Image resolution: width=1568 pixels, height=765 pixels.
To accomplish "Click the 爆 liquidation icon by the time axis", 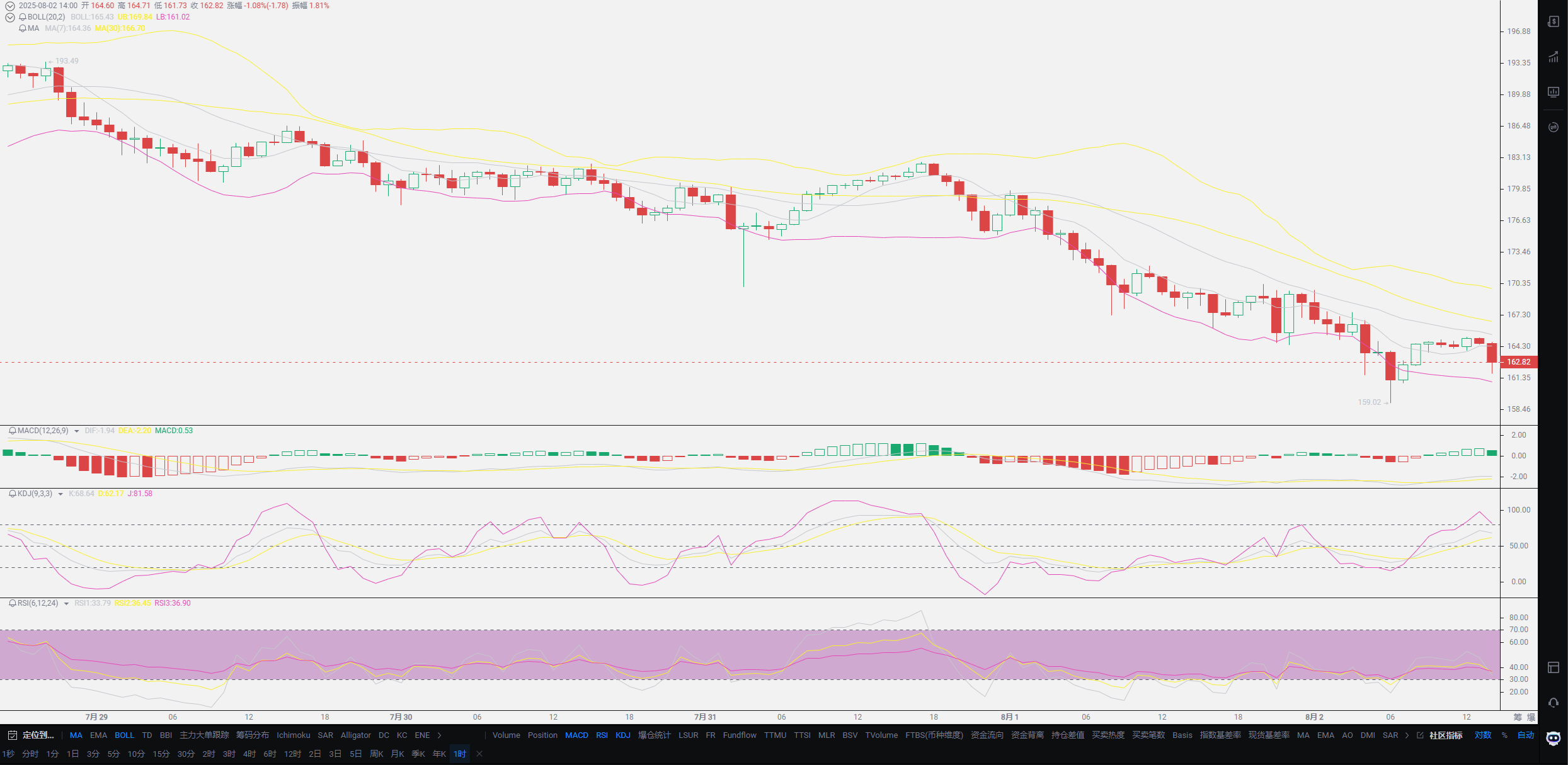I will 1531,717.
